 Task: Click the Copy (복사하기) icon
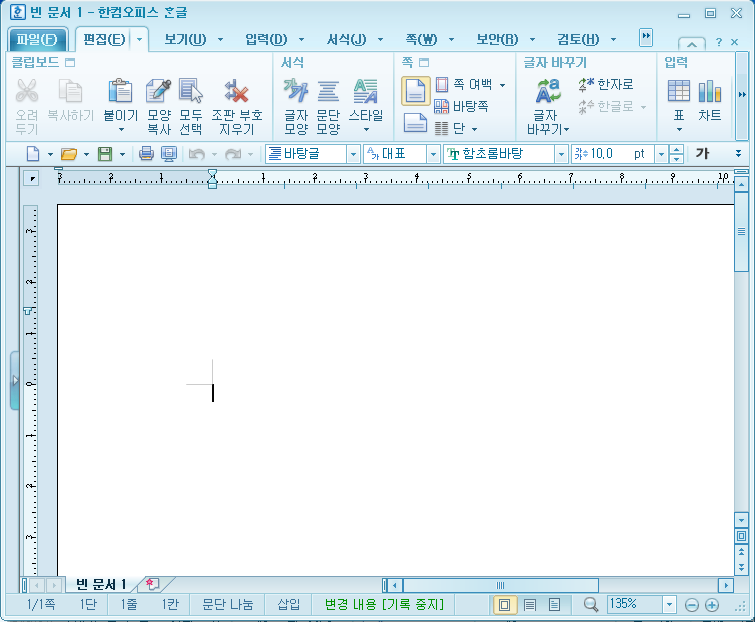tap(70, 91)
